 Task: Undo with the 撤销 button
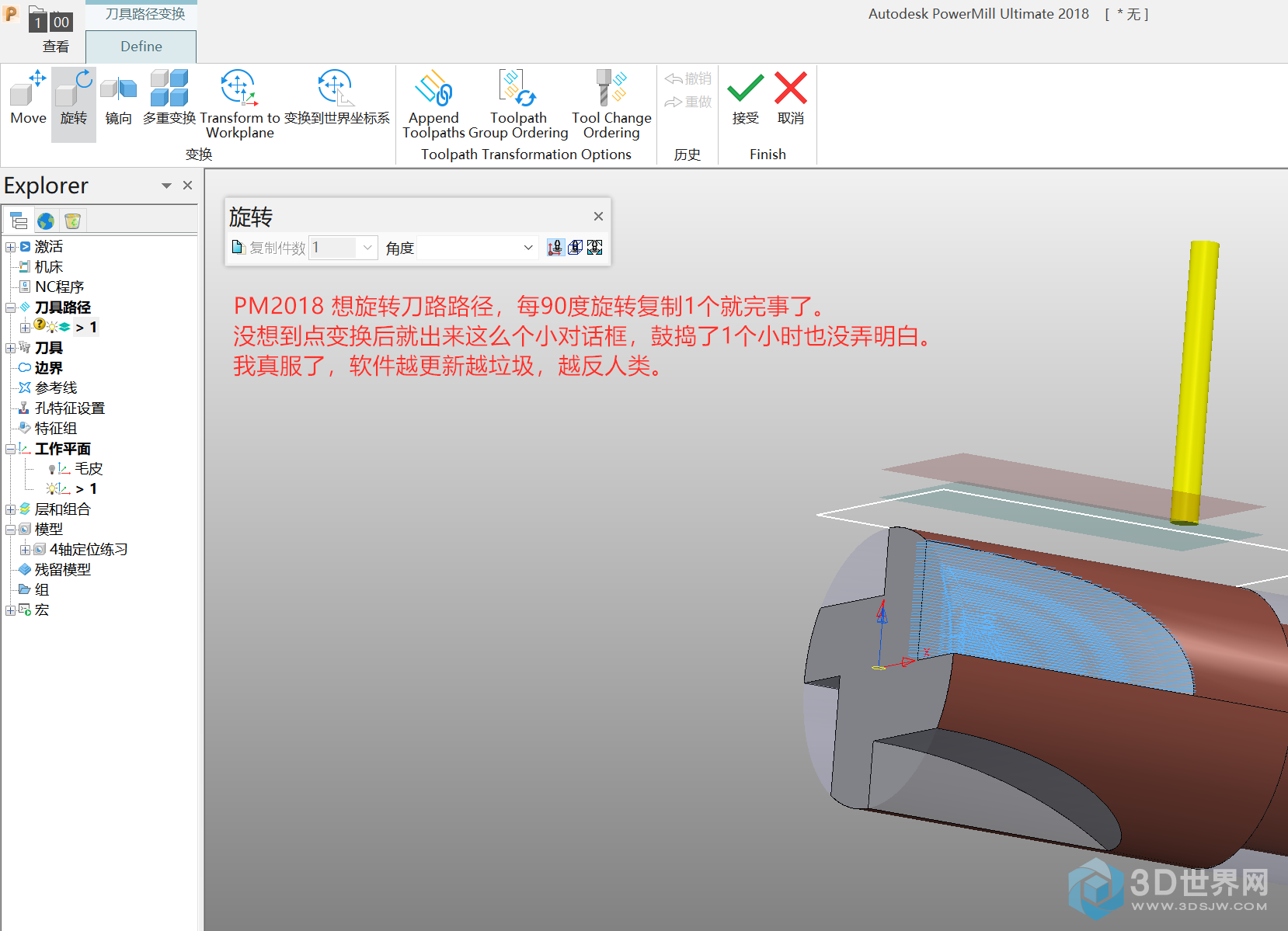688,78
